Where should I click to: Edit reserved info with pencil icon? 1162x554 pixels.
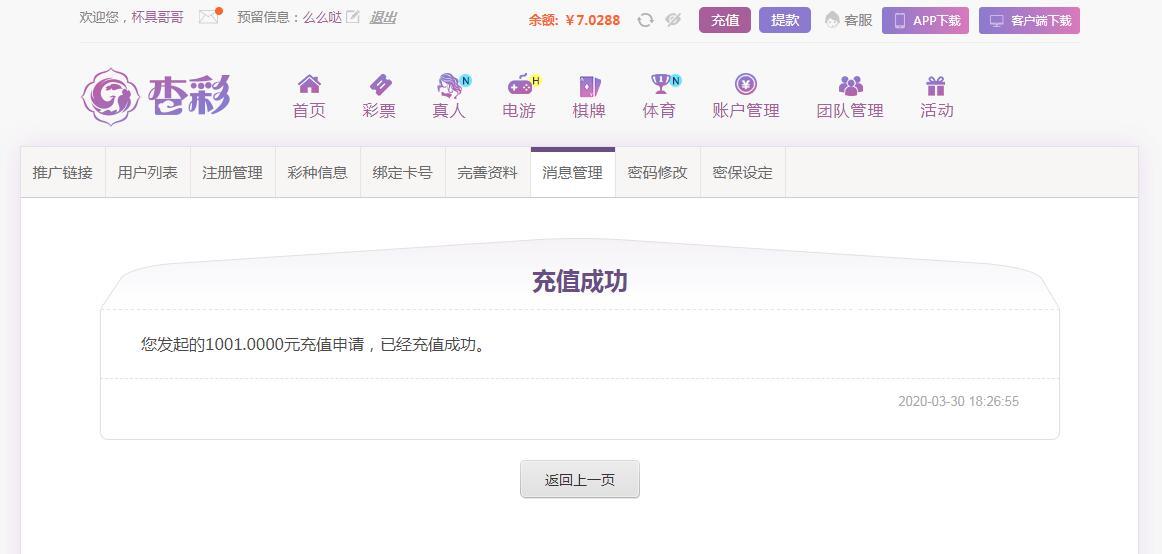353,17
